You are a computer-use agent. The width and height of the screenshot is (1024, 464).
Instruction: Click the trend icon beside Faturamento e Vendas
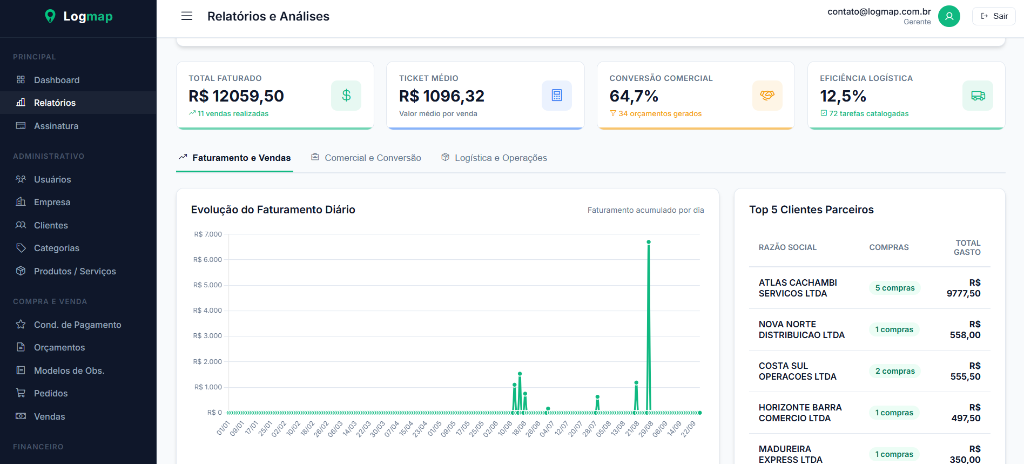(x=183, y=157)
